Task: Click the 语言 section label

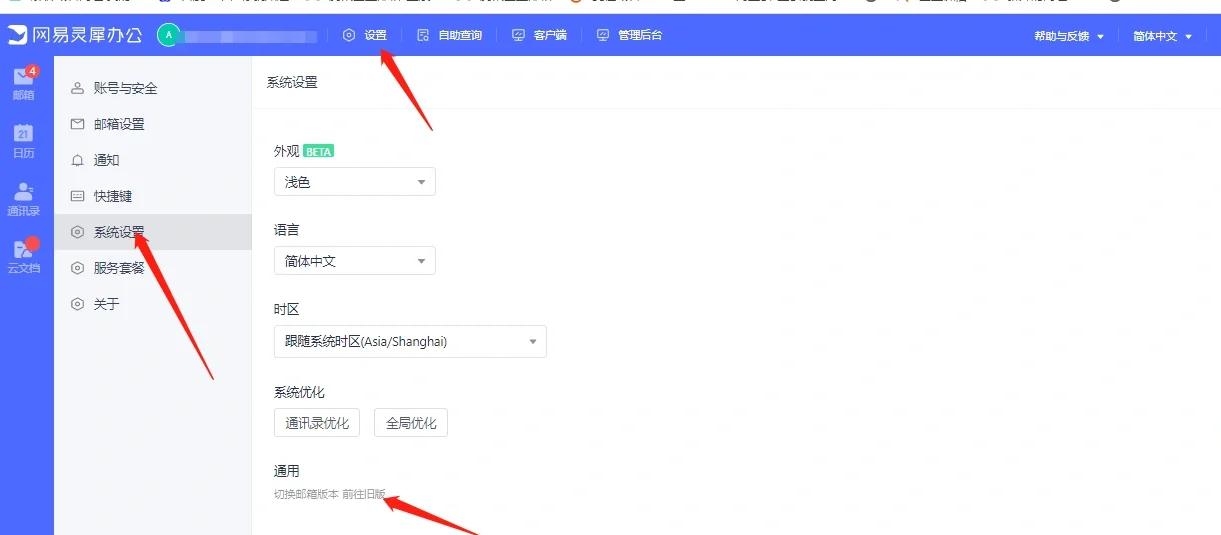Action: coord(286,230)
